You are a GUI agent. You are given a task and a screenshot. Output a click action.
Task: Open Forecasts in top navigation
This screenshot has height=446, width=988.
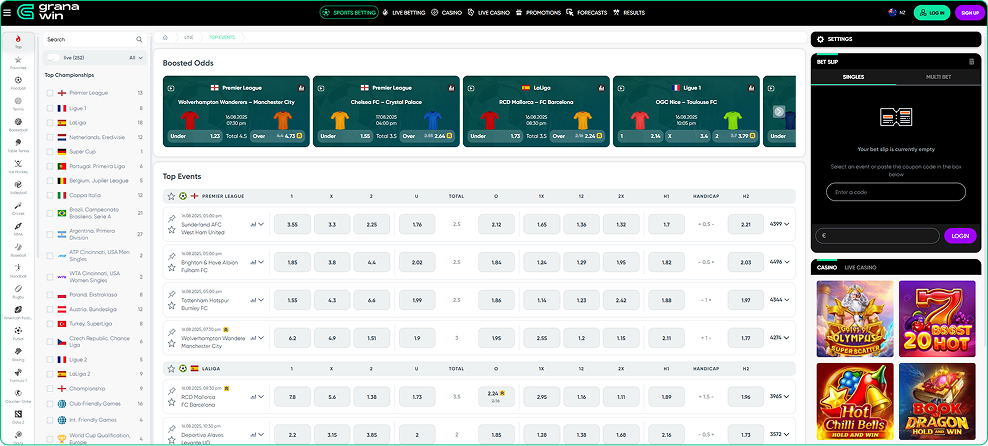587,13
